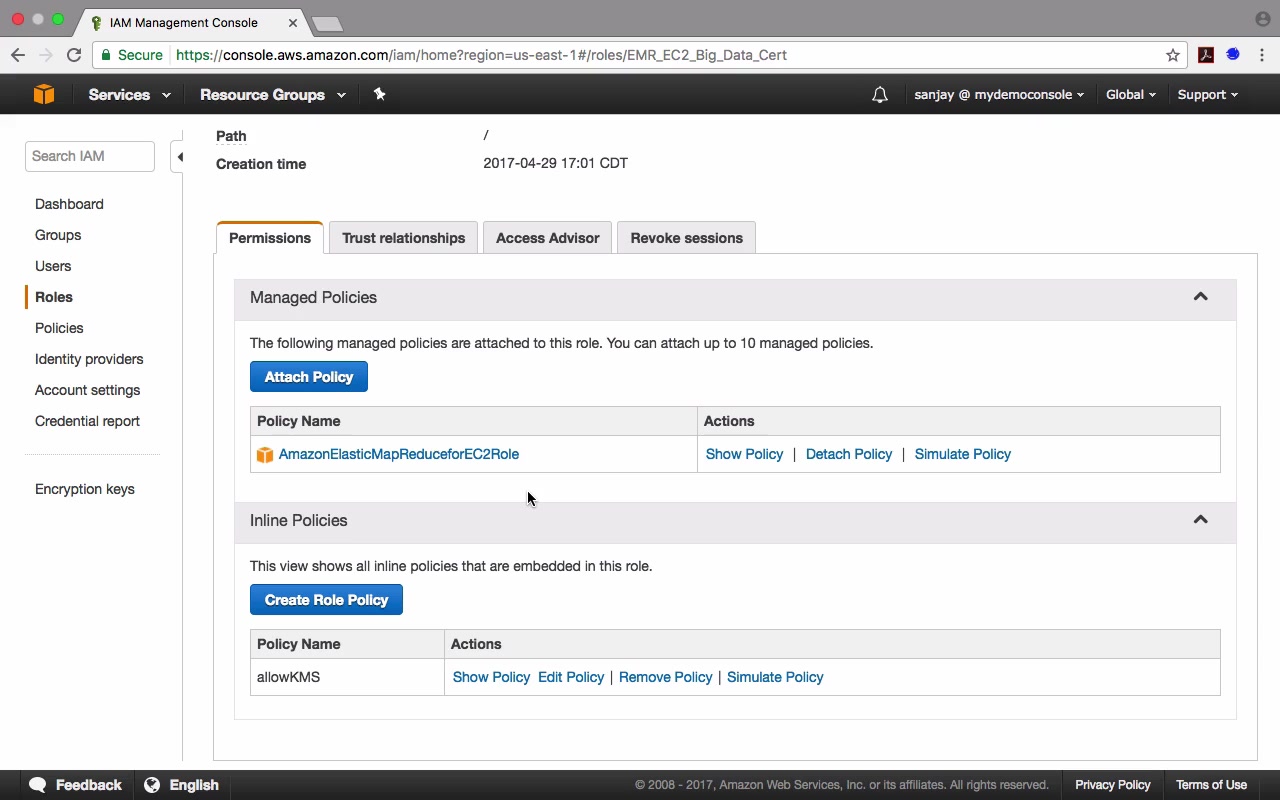1280x800 pixels.
Task: Open the Global region dropdown
Action: [x=1131, y=95]
